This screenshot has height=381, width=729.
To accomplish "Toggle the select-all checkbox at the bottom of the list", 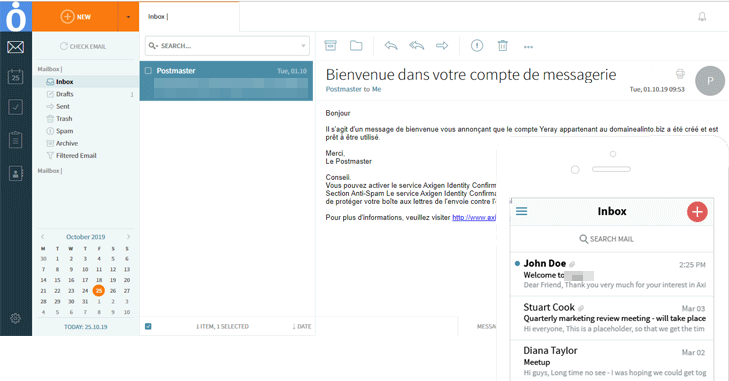I will (x=148, y=327).
